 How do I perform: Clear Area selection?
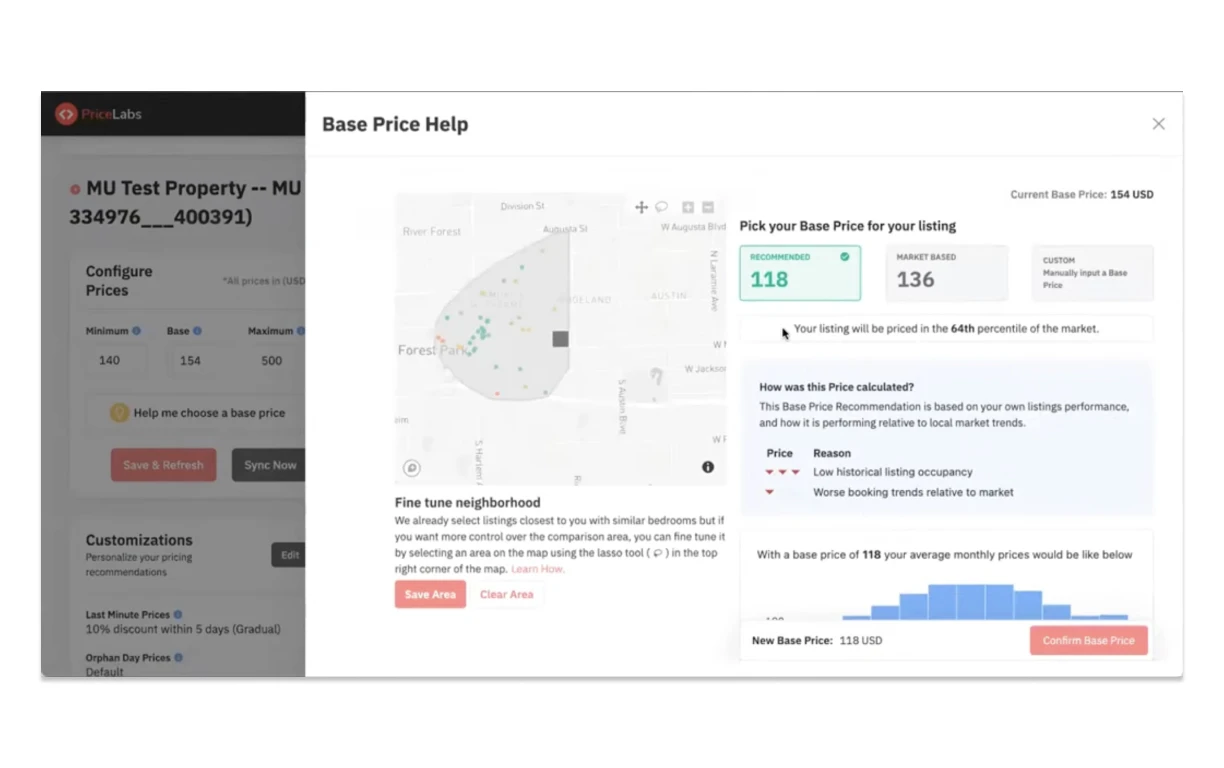click(x=507, y=594)
